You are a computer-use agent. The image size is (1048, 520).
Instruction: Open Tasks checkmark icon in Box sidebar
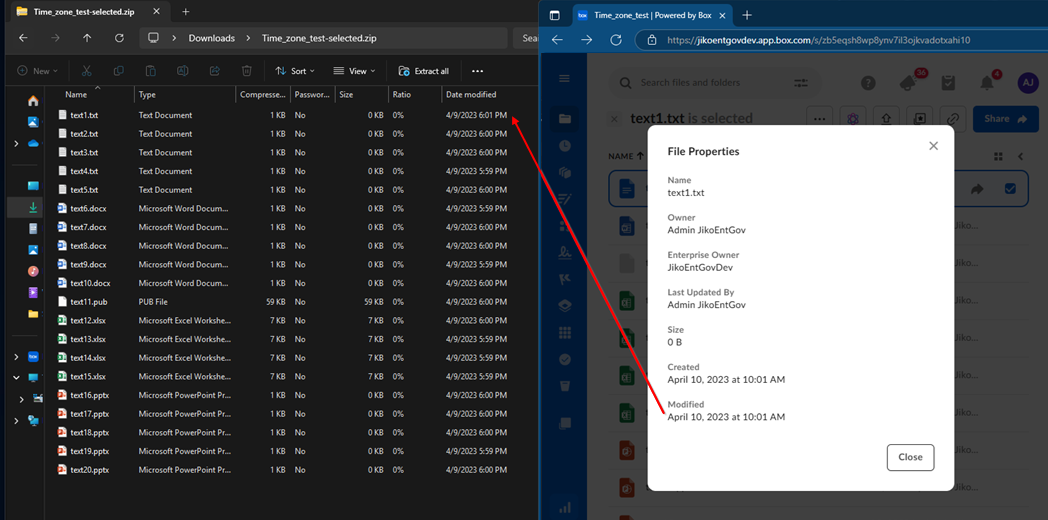[x=565, y=360]
